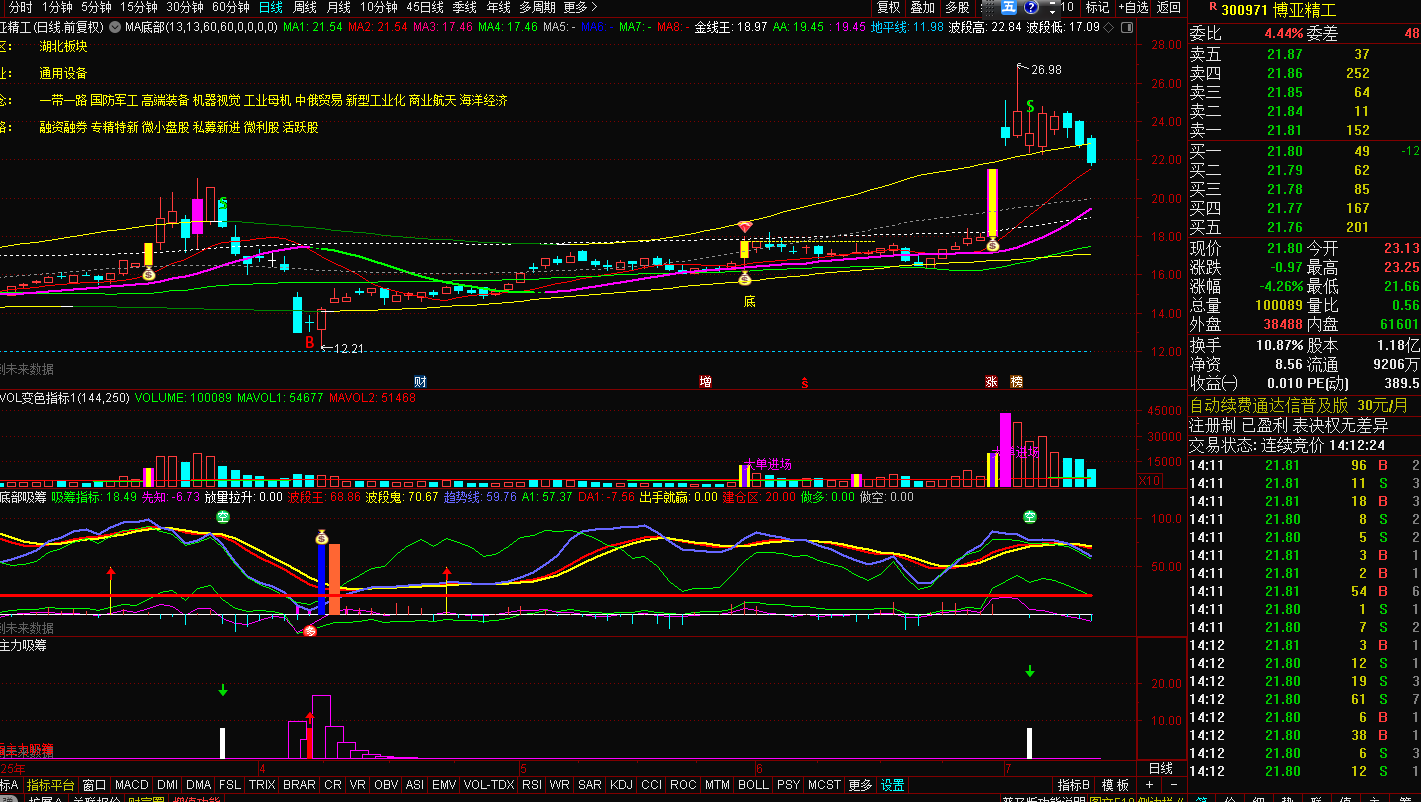Expand the 更多 periods list at top
The height and width of the screenshot is (802, 1421).
click(580, 7)
